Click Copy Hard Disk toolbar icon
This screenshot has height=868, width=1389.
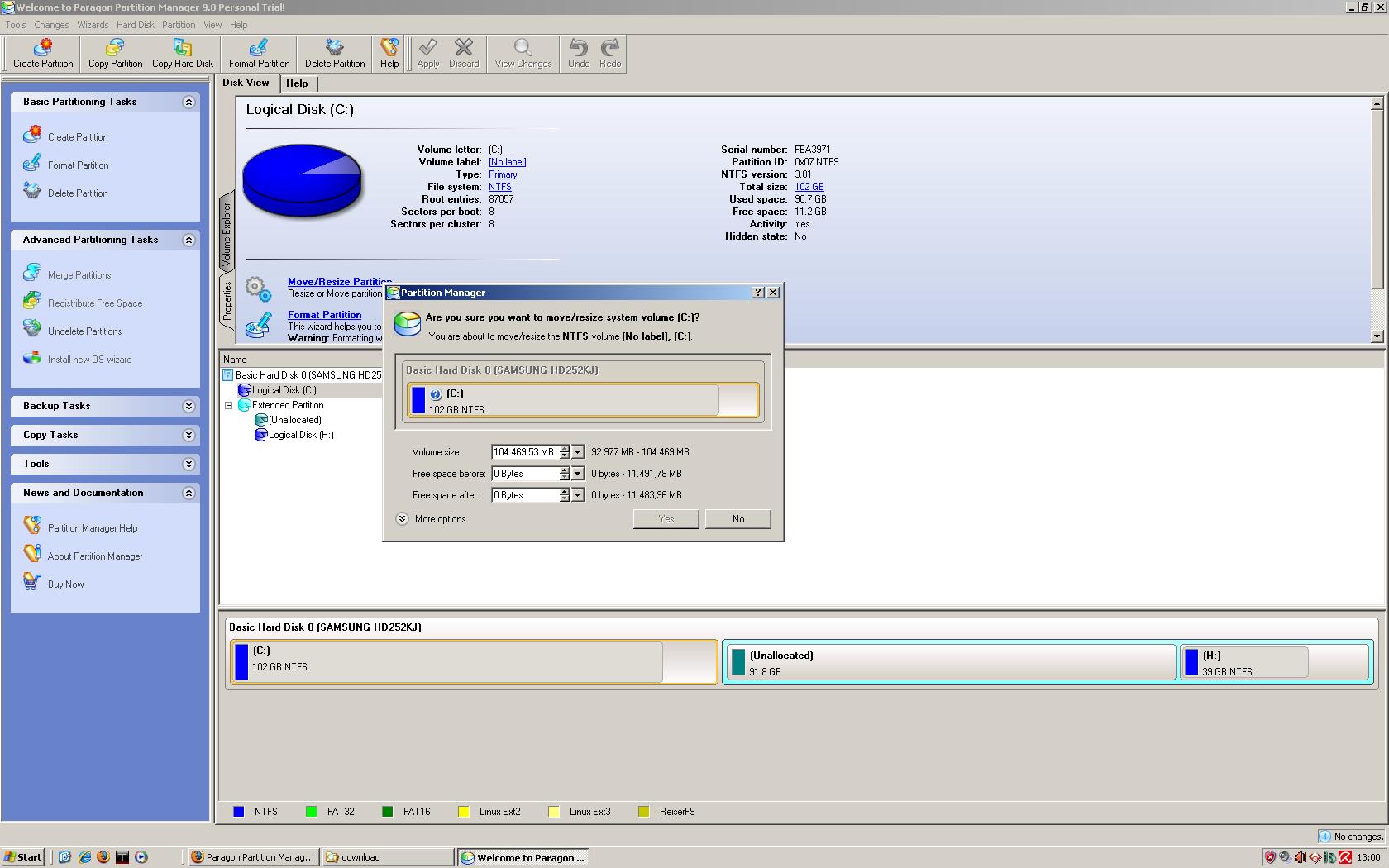(x=183, y=54)
